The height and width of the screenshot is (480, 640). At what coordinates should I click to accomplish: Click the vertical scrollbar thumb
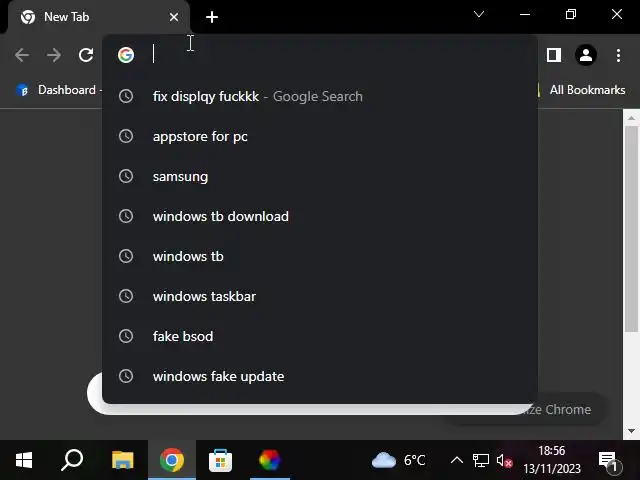point(631,229)
